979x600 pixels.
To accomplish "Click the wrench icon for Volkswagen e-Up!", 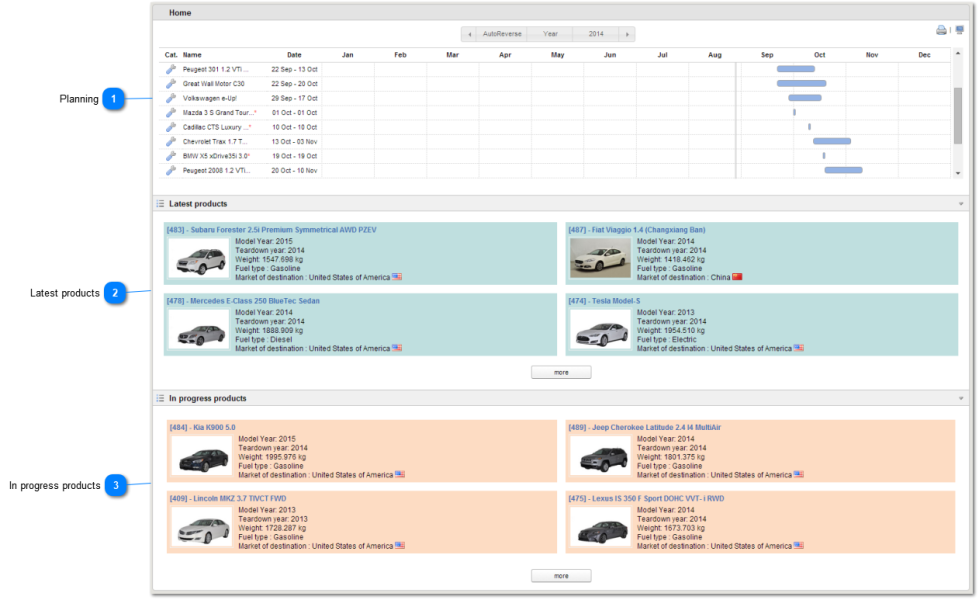I will pyautogui.click(x=170, y=98).
